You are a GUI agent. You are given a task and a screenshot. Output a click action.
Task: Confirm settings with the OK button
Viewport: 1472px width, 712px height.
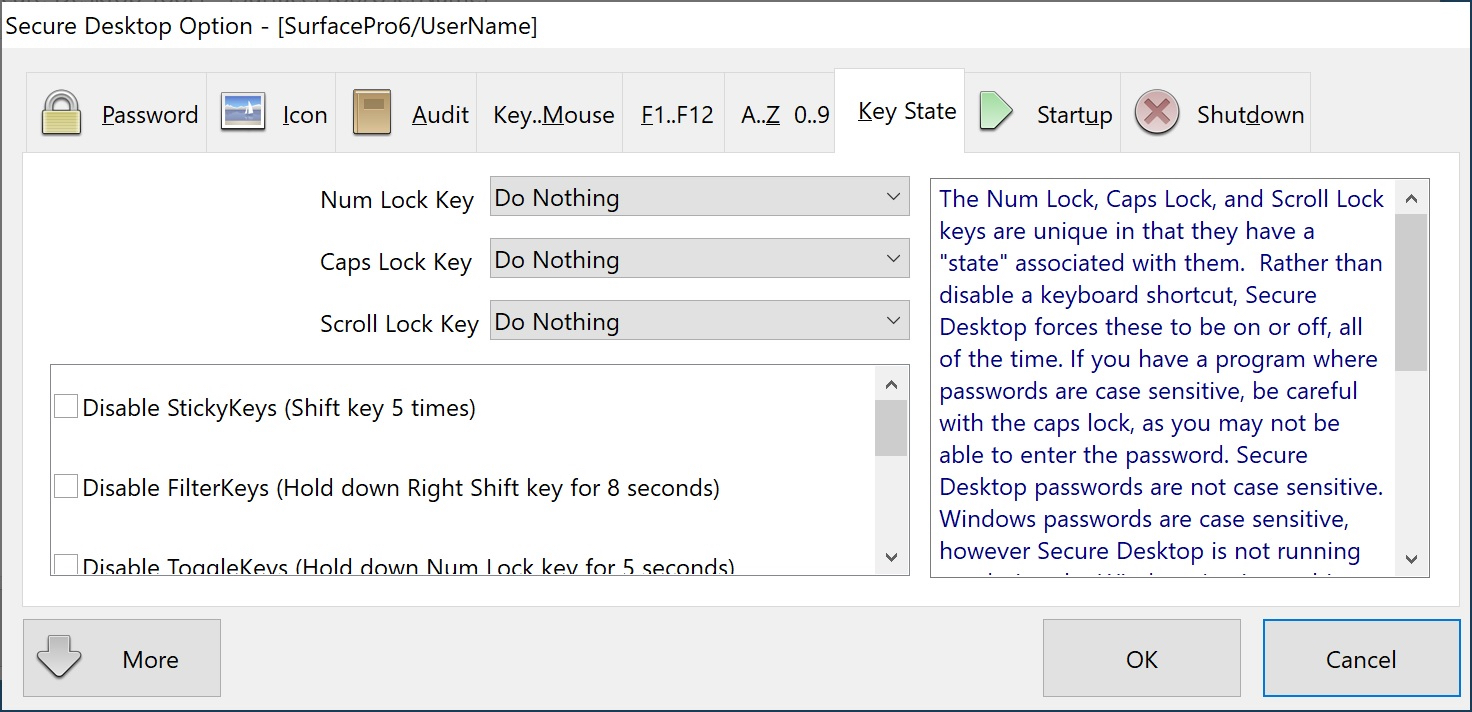point(1140,658)
